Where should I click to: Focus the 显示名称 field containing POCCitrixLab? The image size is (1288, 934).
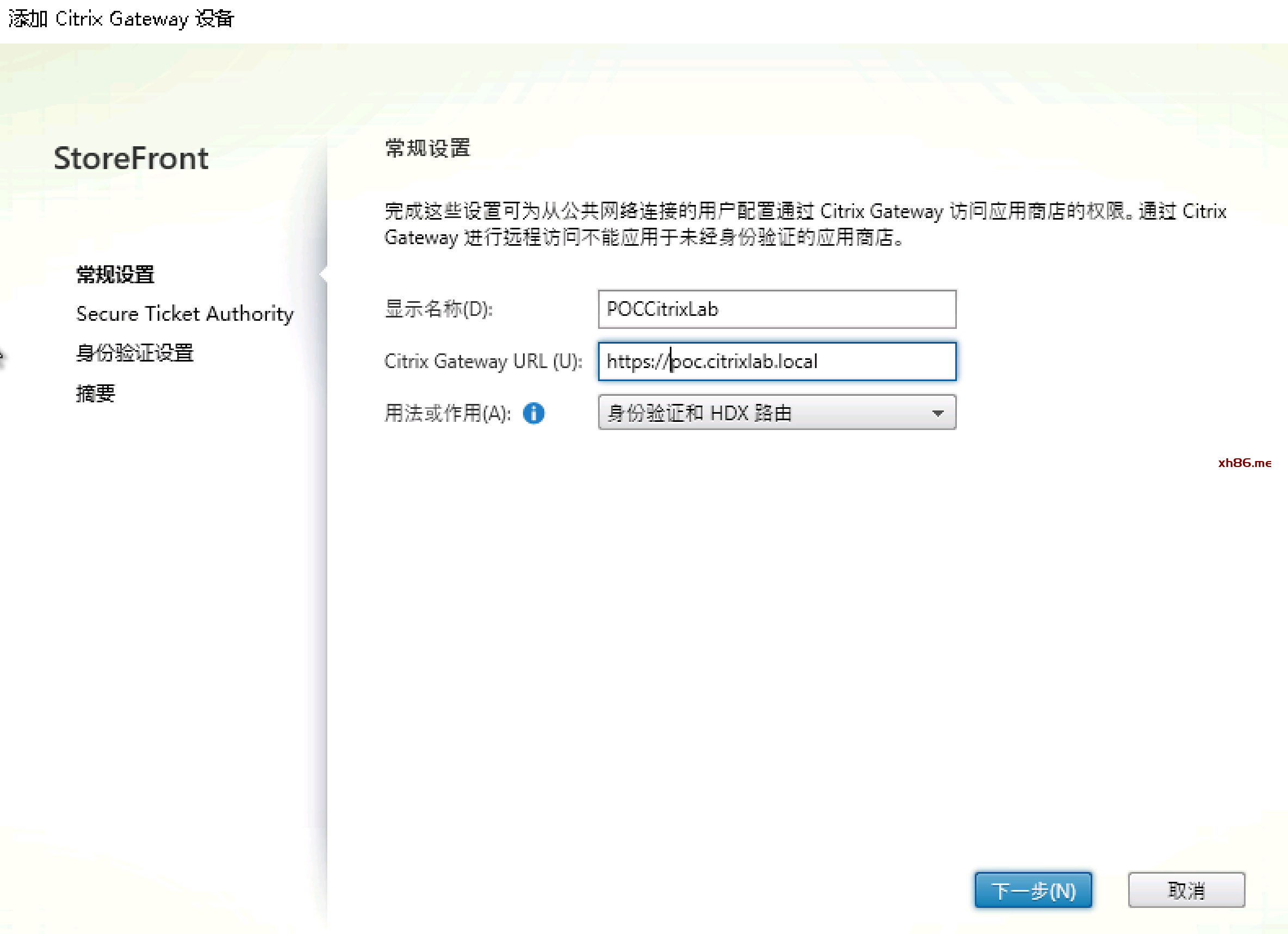(776, 309)
